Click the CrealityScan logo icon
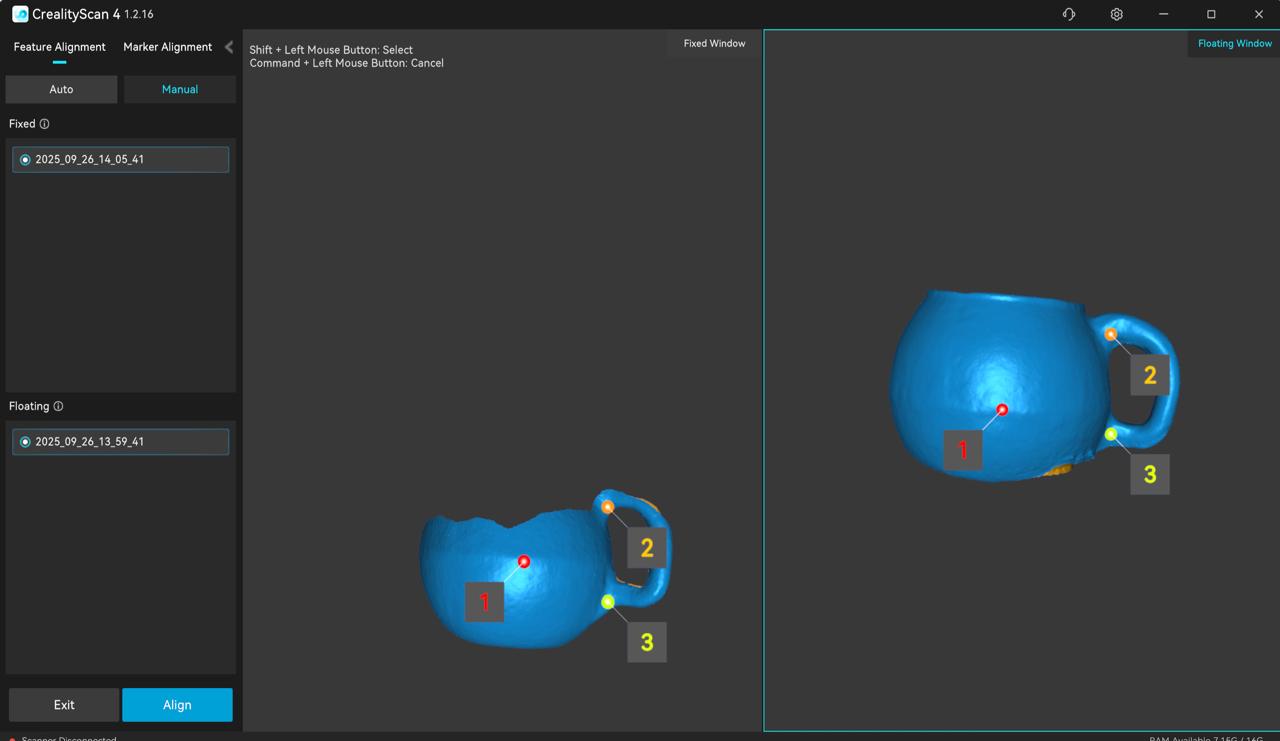Image resolution: width=1280 pixels, height=741 pixels. tap(20, 14)
